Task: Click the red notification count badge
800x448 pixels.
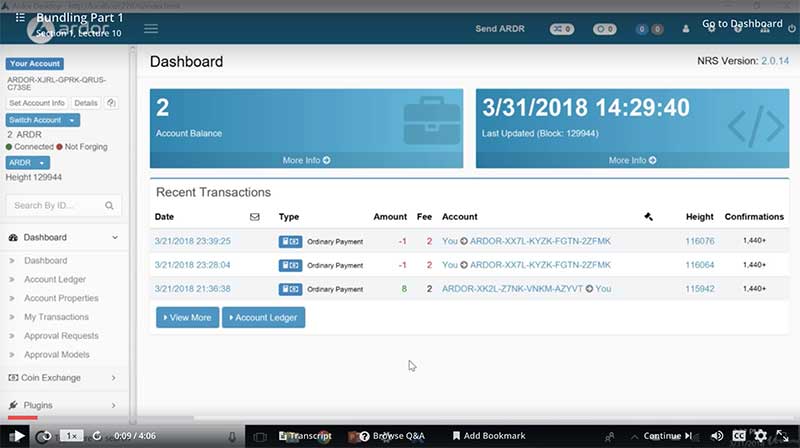Action: pos(658,29)
